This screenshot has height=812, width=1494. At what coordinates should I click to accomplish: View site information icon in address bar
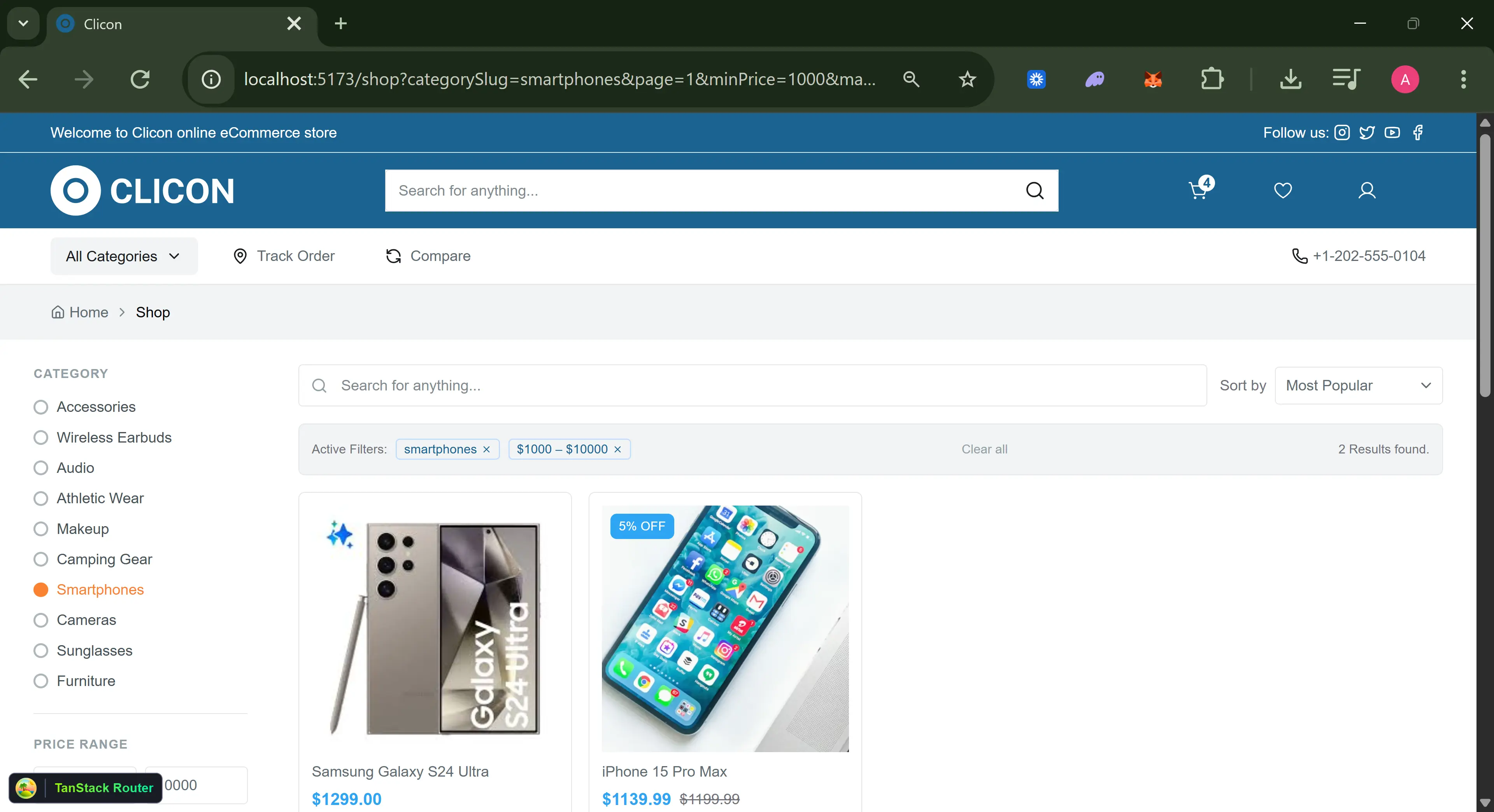(211, 79)
